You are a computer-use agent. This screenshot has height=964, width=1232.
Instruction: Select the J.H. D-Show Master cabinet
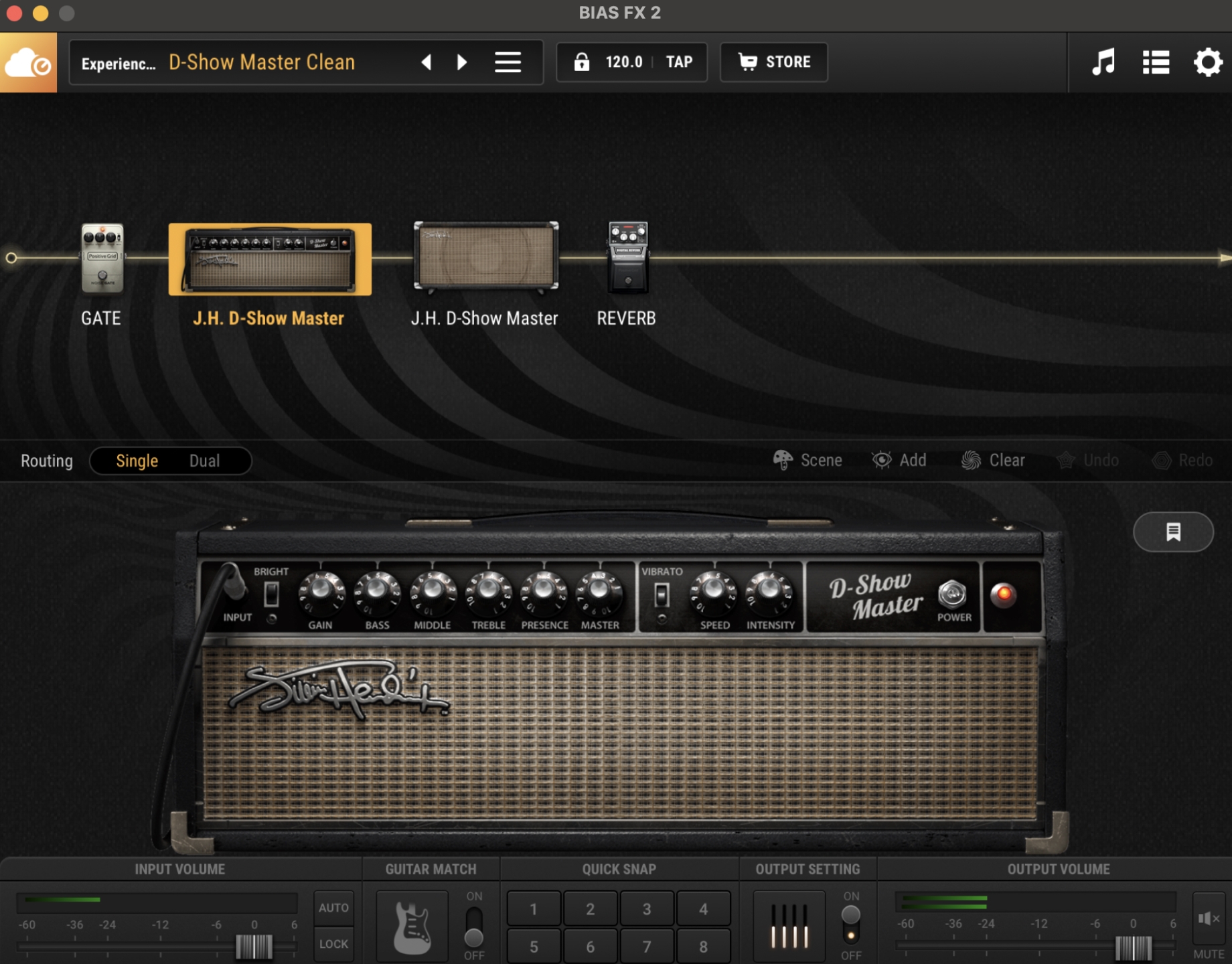click(x=486, y=257)
